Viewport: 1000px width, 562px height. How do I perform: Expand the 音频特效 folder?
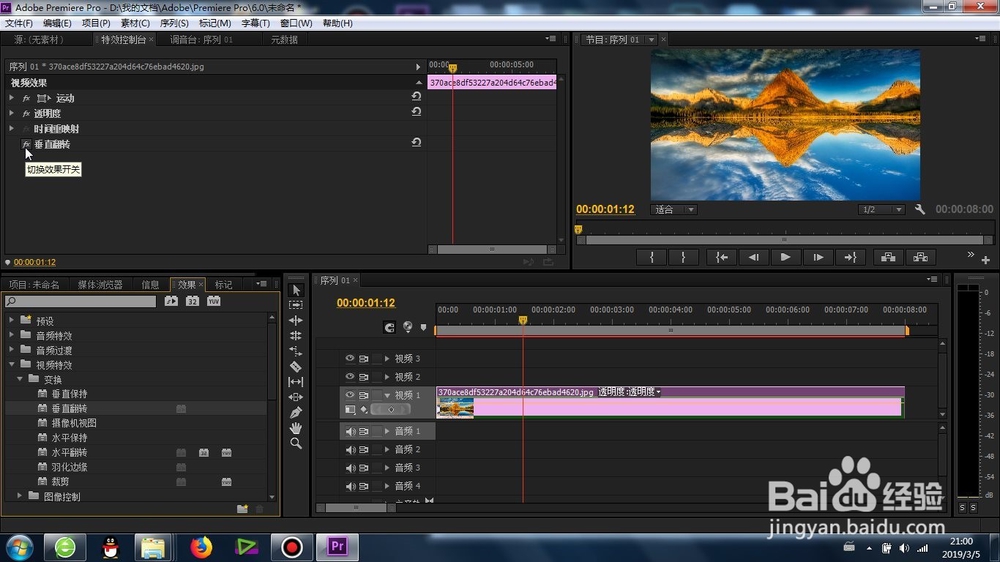11,335
